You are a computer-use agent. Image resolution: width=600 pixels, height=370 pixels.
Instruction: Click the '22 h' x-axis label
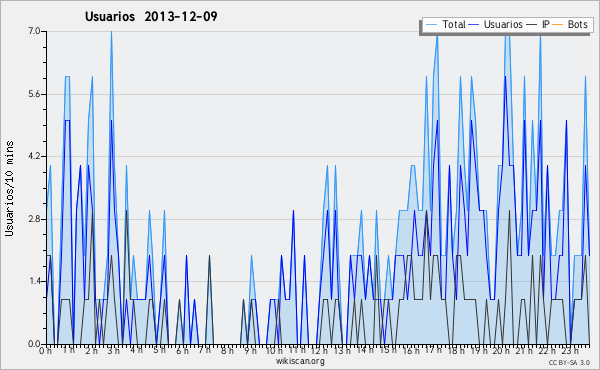point(547,350)
